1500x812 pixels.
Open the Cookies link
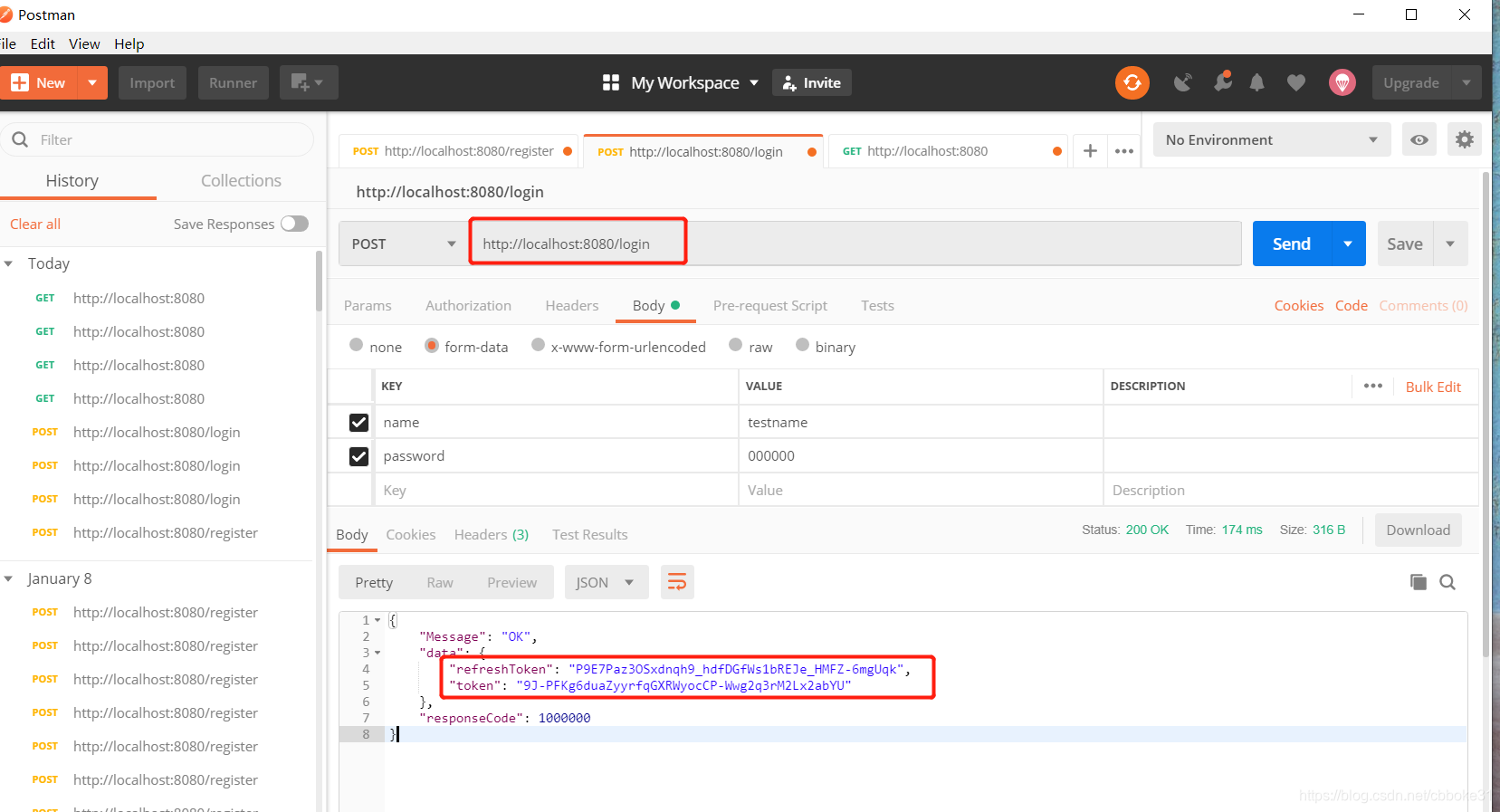click(1298, 305)
